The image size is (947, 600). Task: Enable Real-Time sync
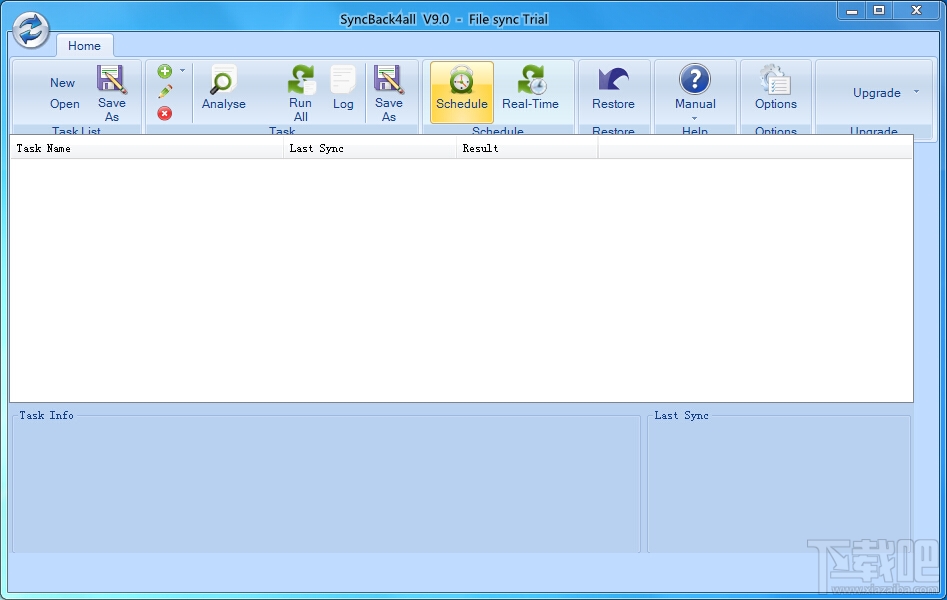tap(530, 88)
